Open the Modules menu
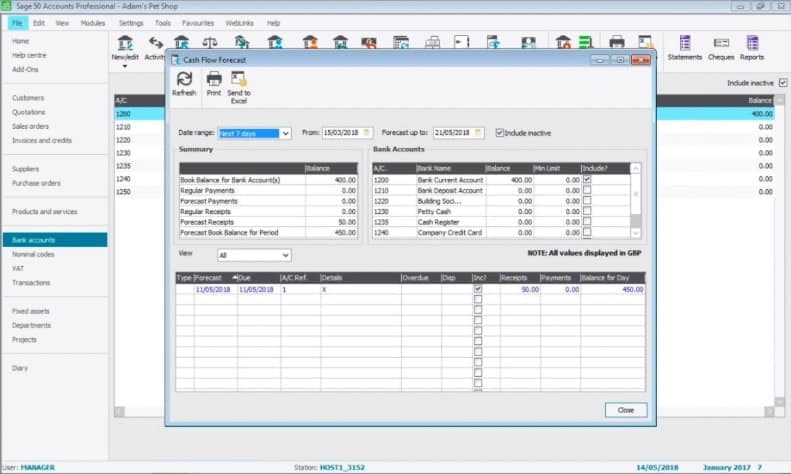 (92, 22)
